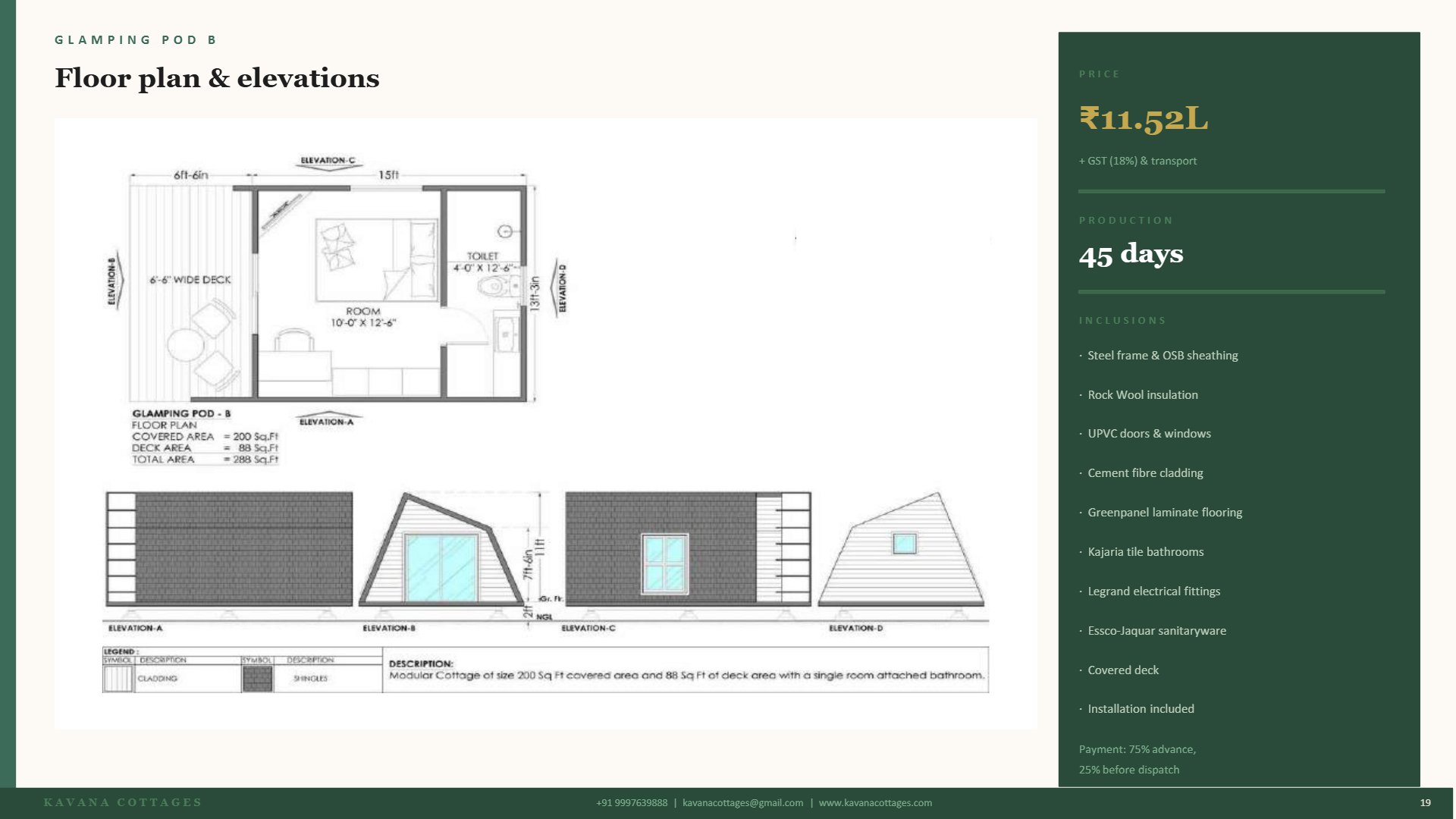This screenshot has height=819, width=1456.
Task: Click the Elevation-D small window
Action: pos(904,543)
